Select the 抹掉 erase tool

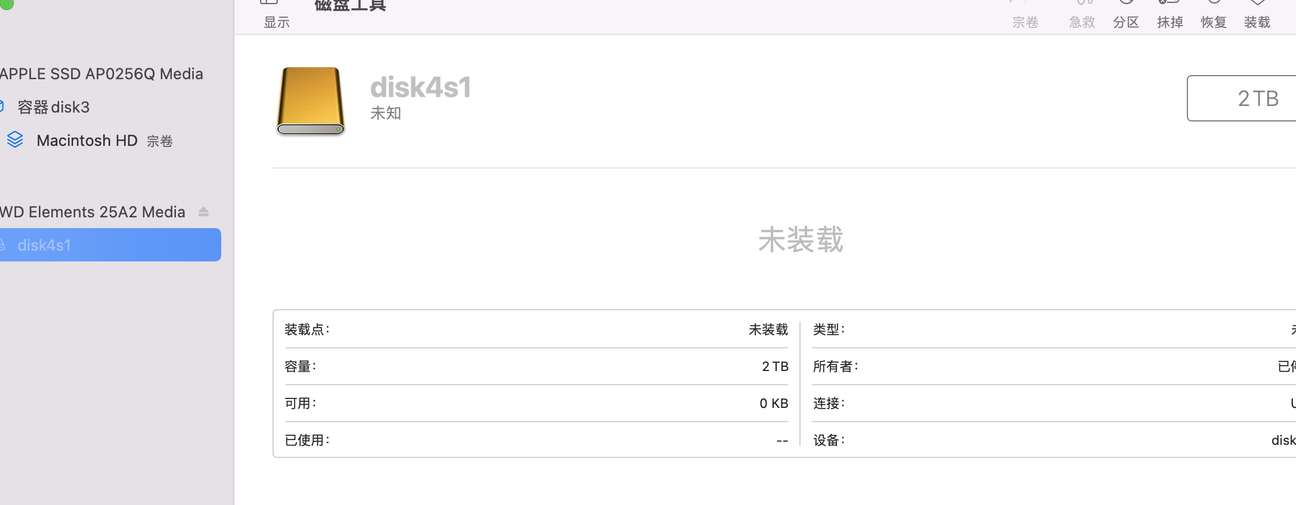(x=1170, y=15)
